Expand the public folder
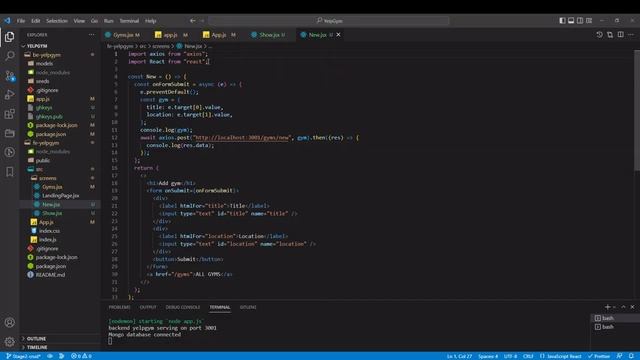 coord(60,160)
